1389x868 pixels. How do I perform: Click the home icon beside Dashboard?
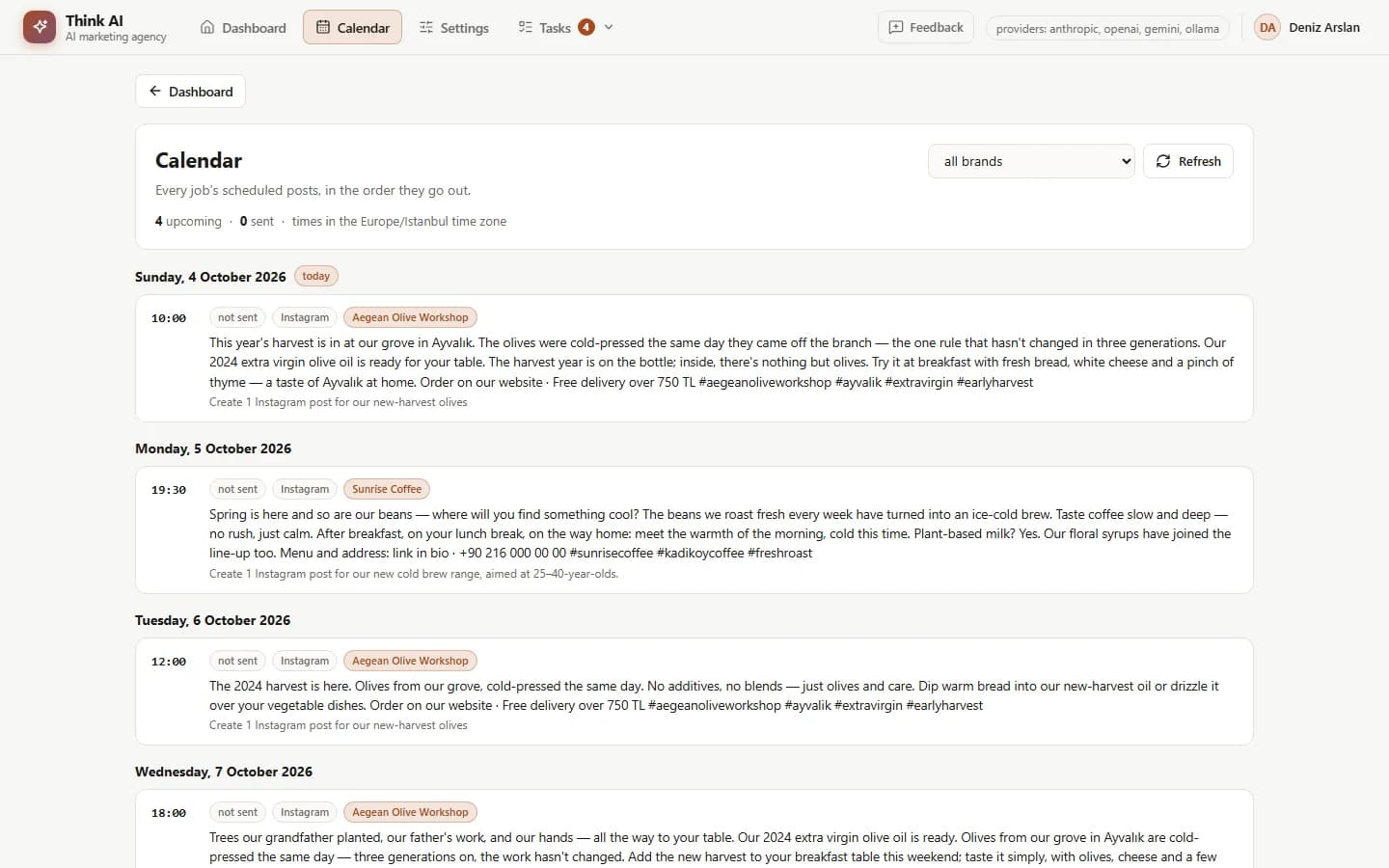pos(207,27)
